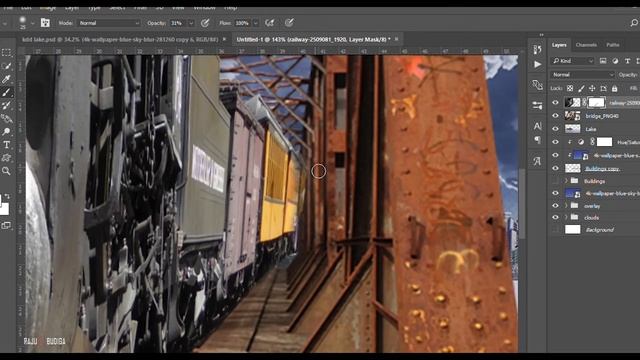Lock layer position icon
The image size is (640, 360).
coord(592,88)
